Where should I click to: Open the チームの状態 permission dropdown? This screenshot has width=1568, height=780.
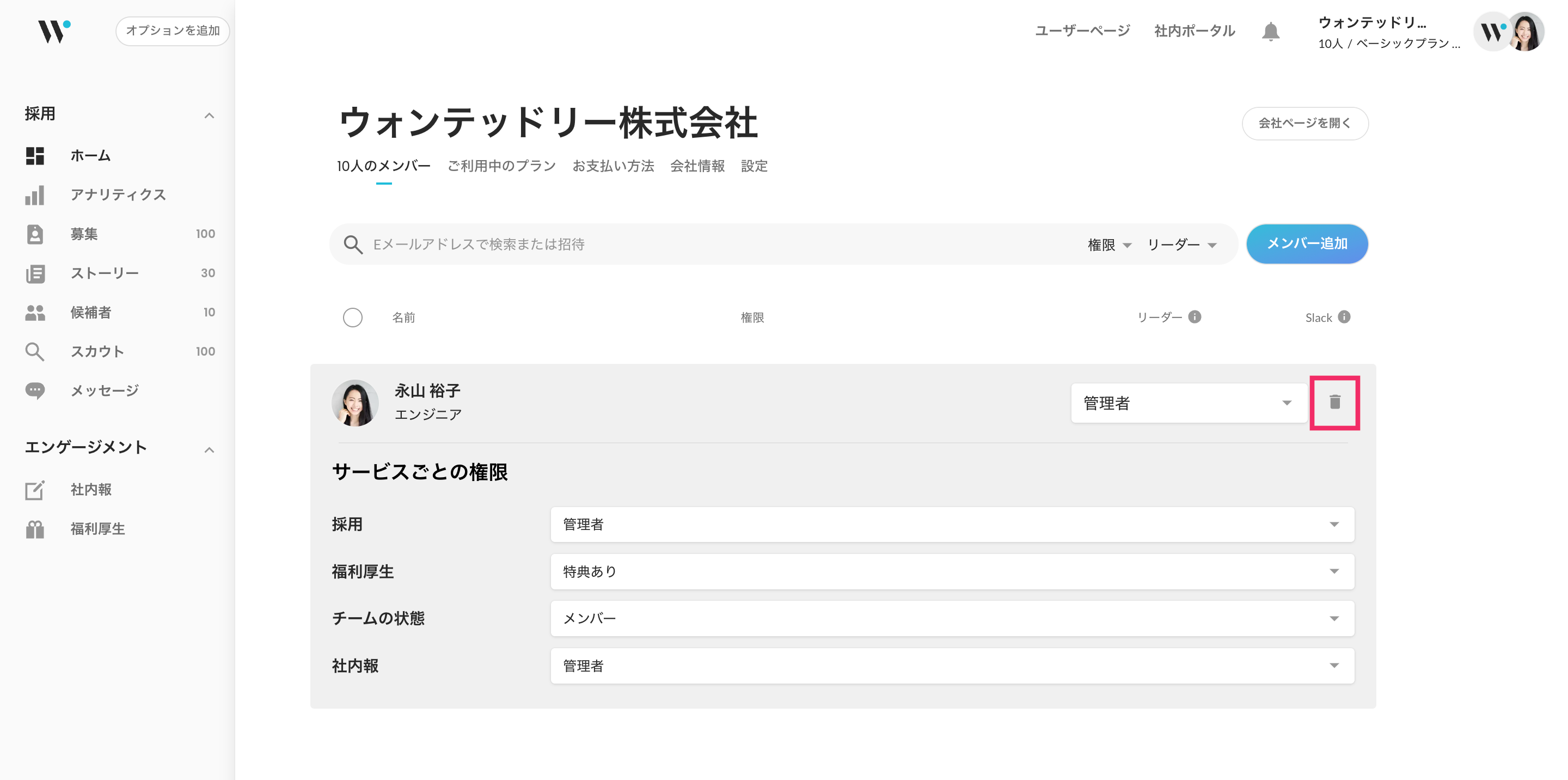point(952,619)
